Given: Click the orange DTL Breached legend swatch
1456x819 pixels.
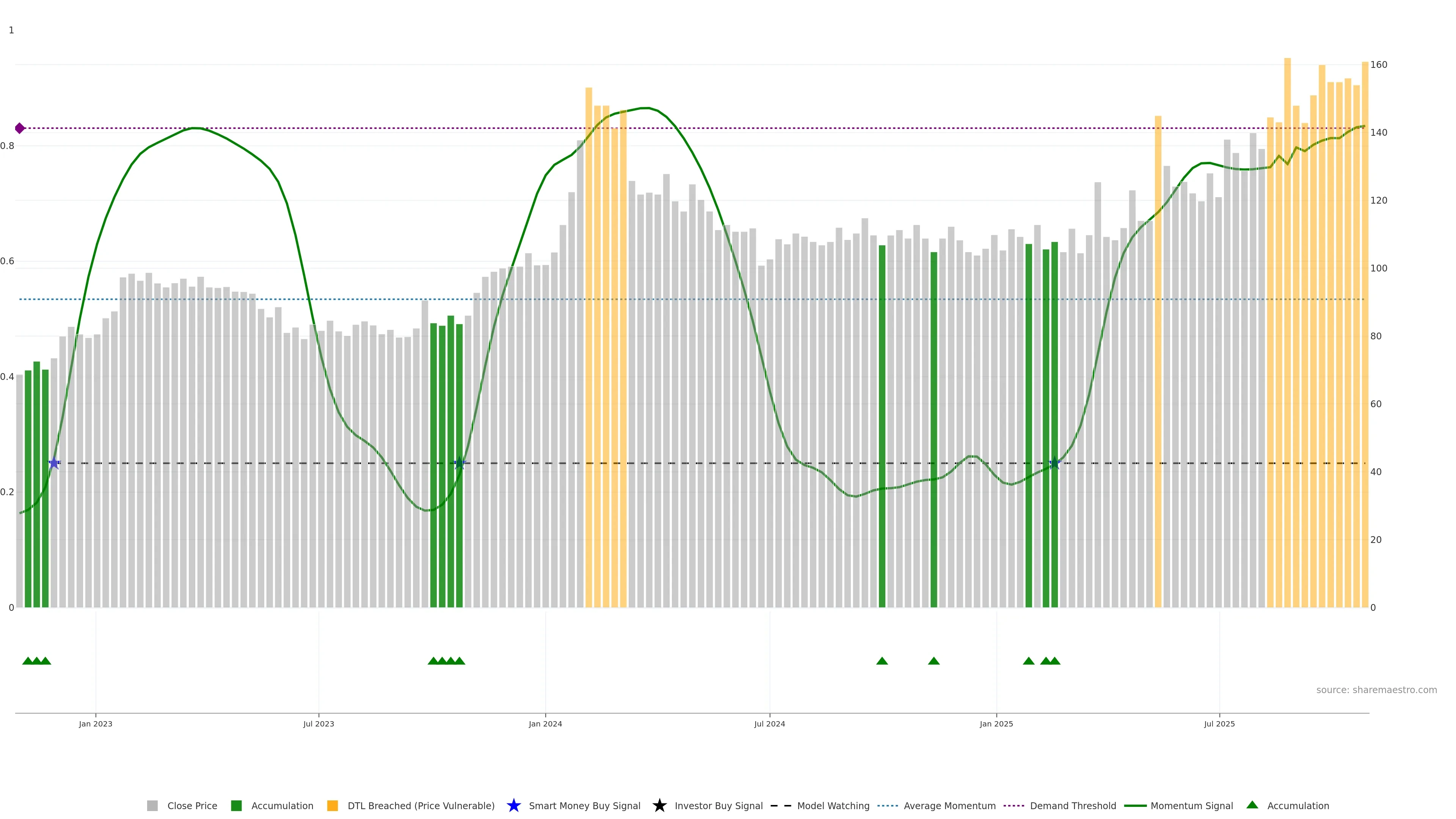Looking at the screenshot, I should point(333,805).
